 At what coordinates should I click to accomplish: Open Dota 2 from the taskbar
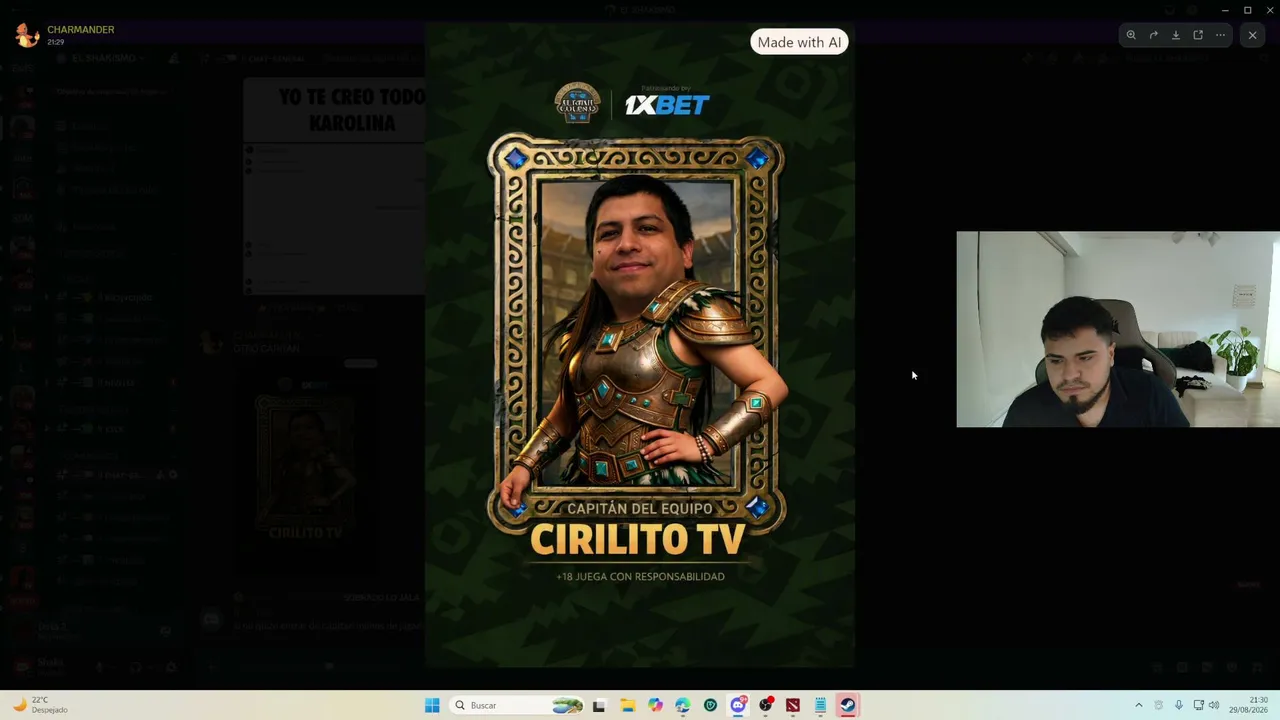(x=793, y=705)
